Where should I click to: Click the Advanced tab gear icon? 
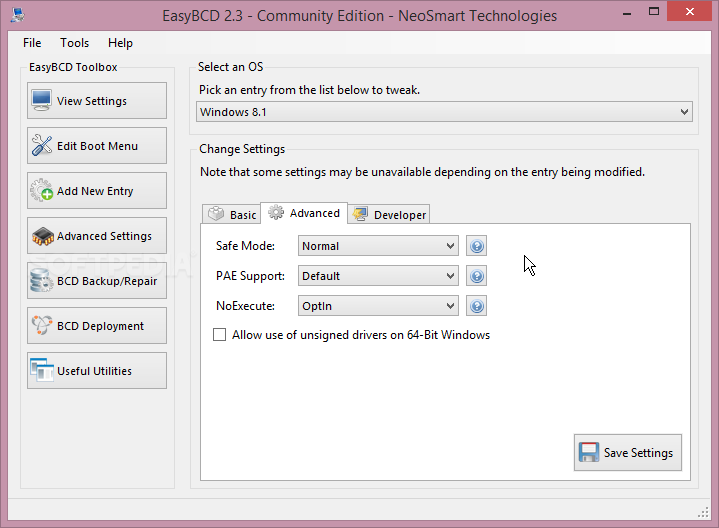click(x=276, y=212)
